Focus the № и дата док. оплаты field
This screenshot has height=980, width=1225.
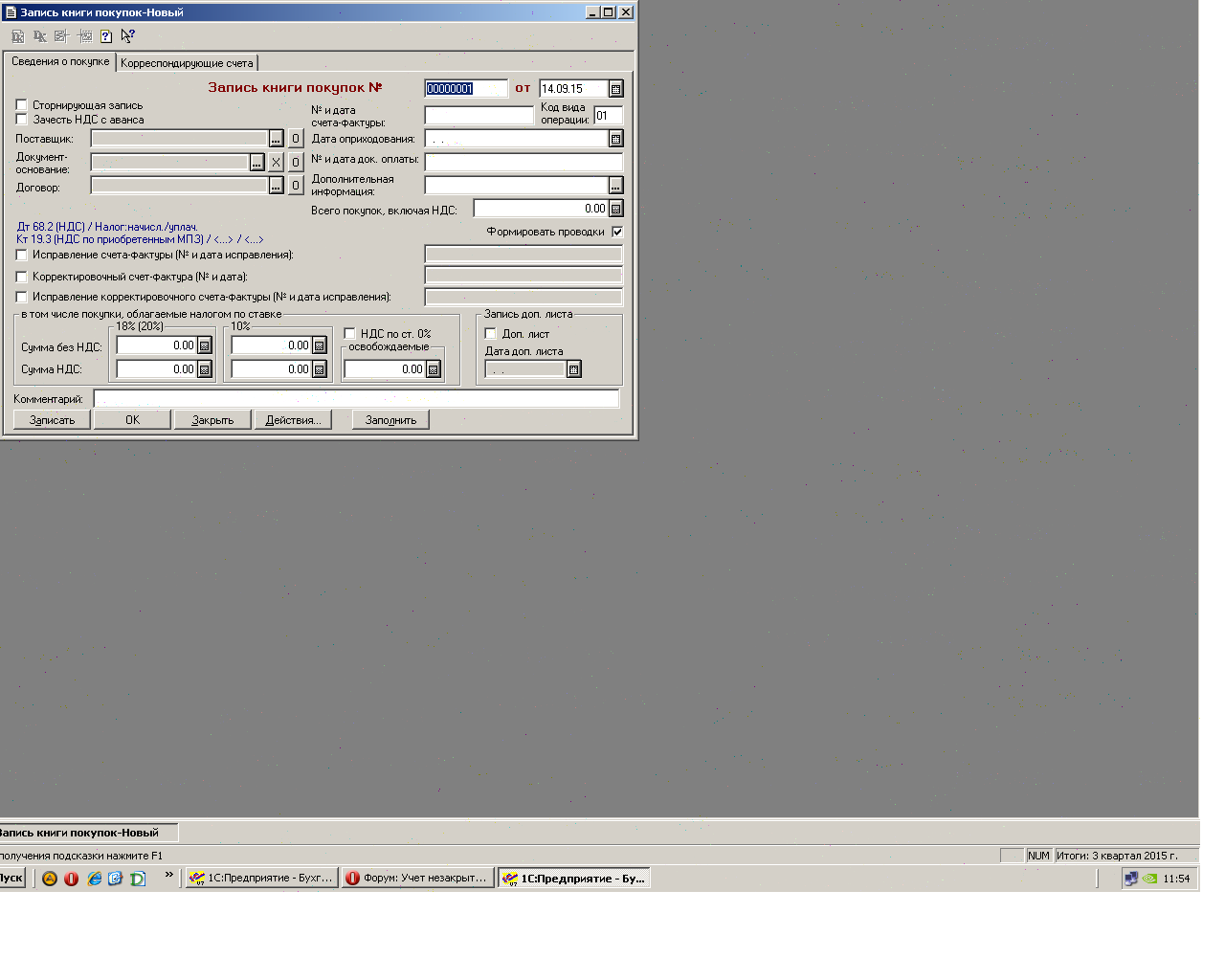click(523, 163)
